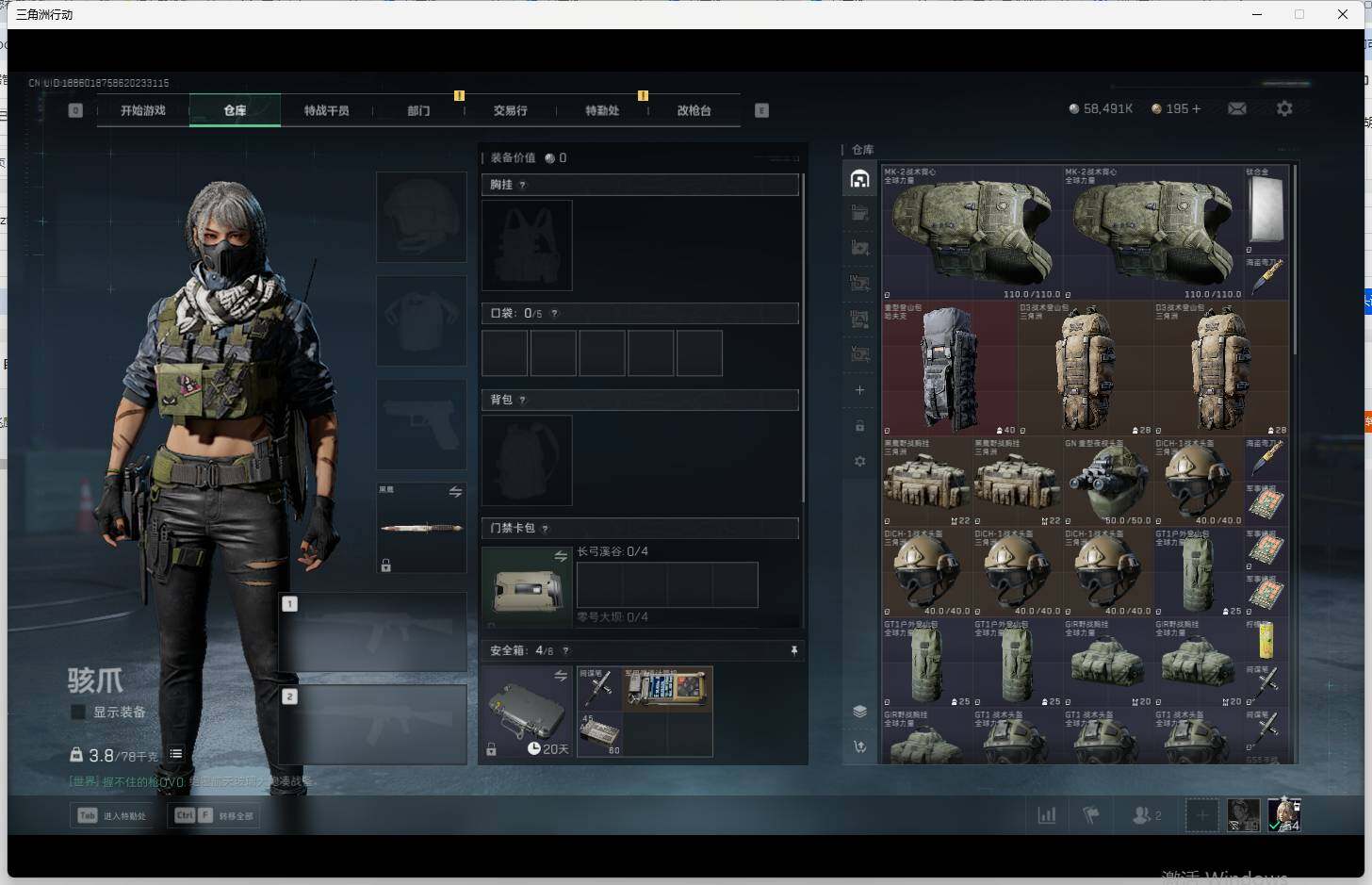Open the bar chart statistics icon
The image size is (1372, 885).
coord(1047,815)
